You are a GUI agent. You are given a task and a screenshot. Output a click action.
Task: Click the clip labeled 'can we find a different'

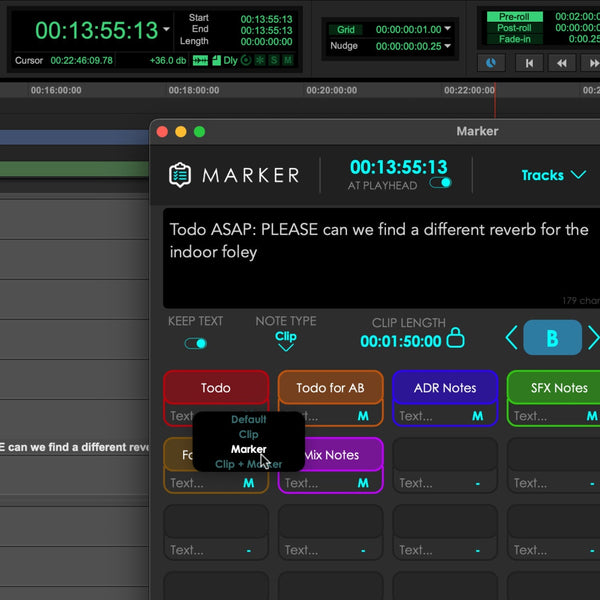click(74, 447)
